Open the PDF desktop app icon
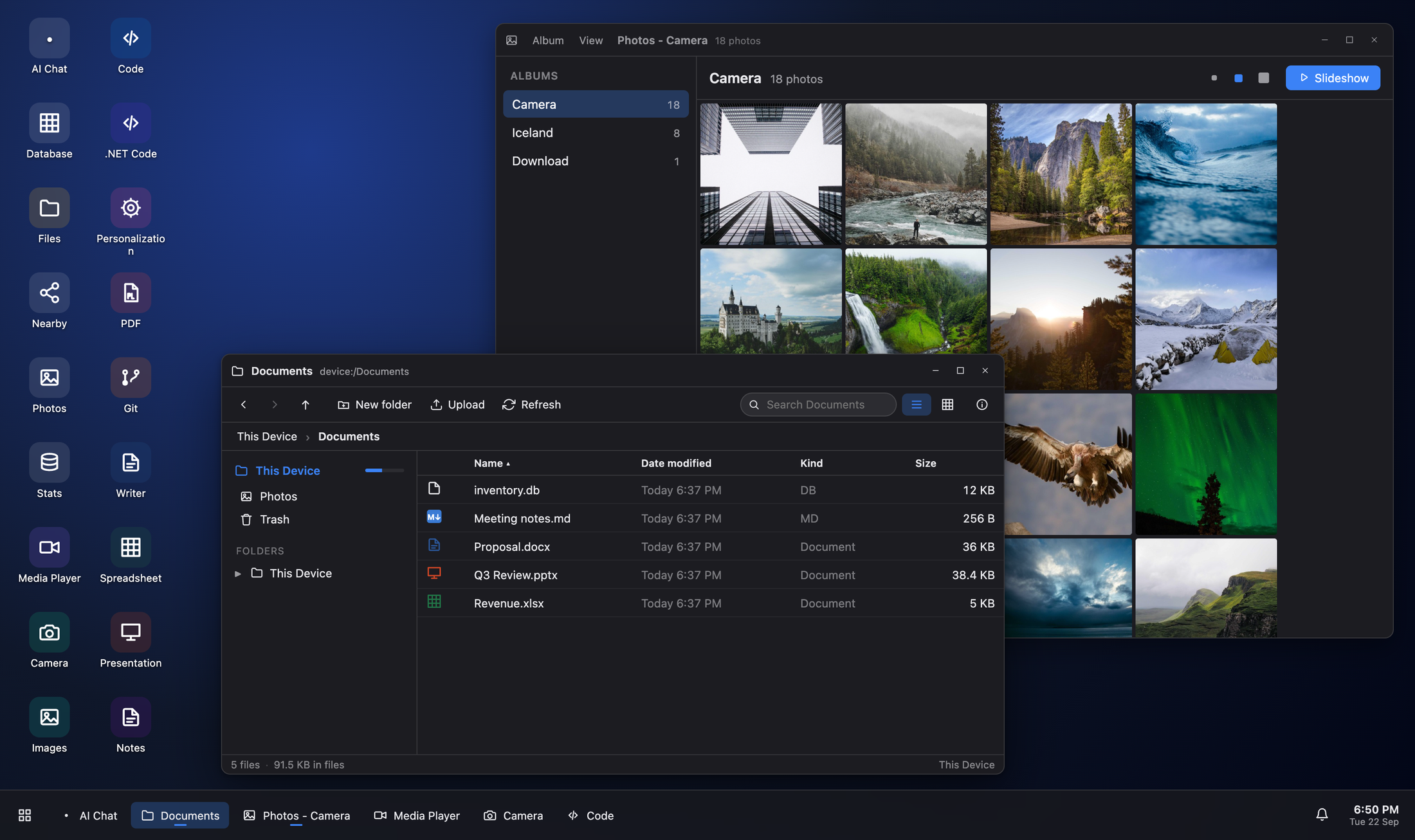The width and height of the screenshot is (1415, 840). (x=131, y=302)
